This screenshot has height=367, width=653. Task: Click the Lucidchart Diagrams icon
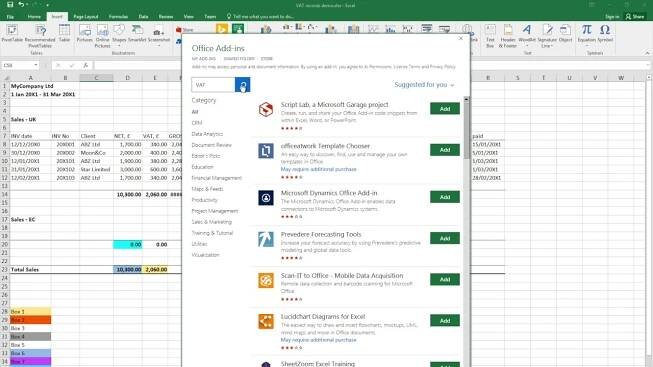pos(266,322)
